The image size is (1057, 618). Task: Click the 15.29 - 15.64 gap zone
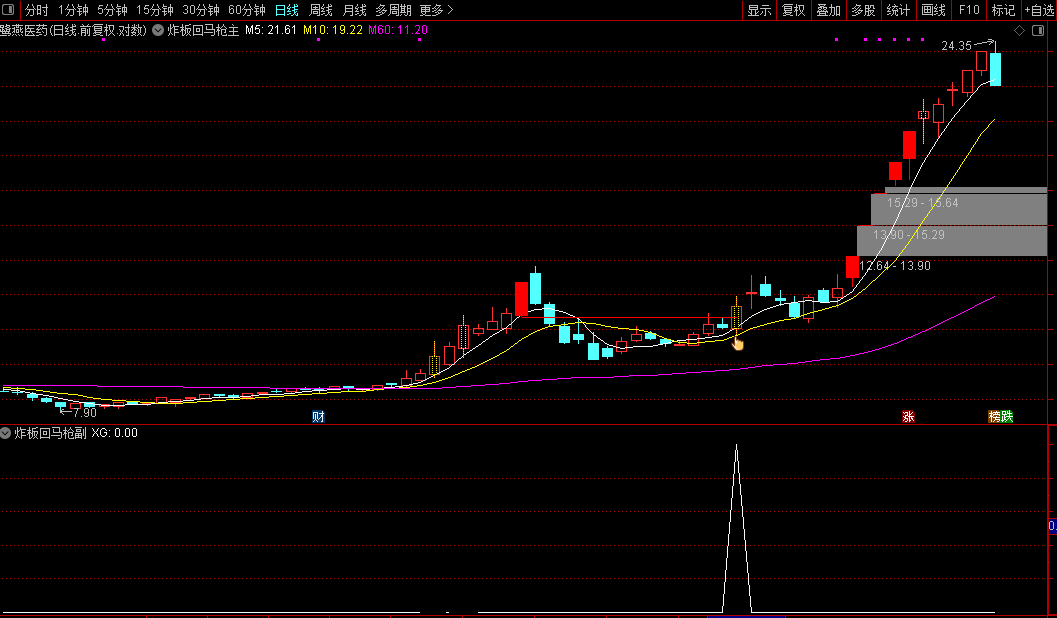click(959, 209)
